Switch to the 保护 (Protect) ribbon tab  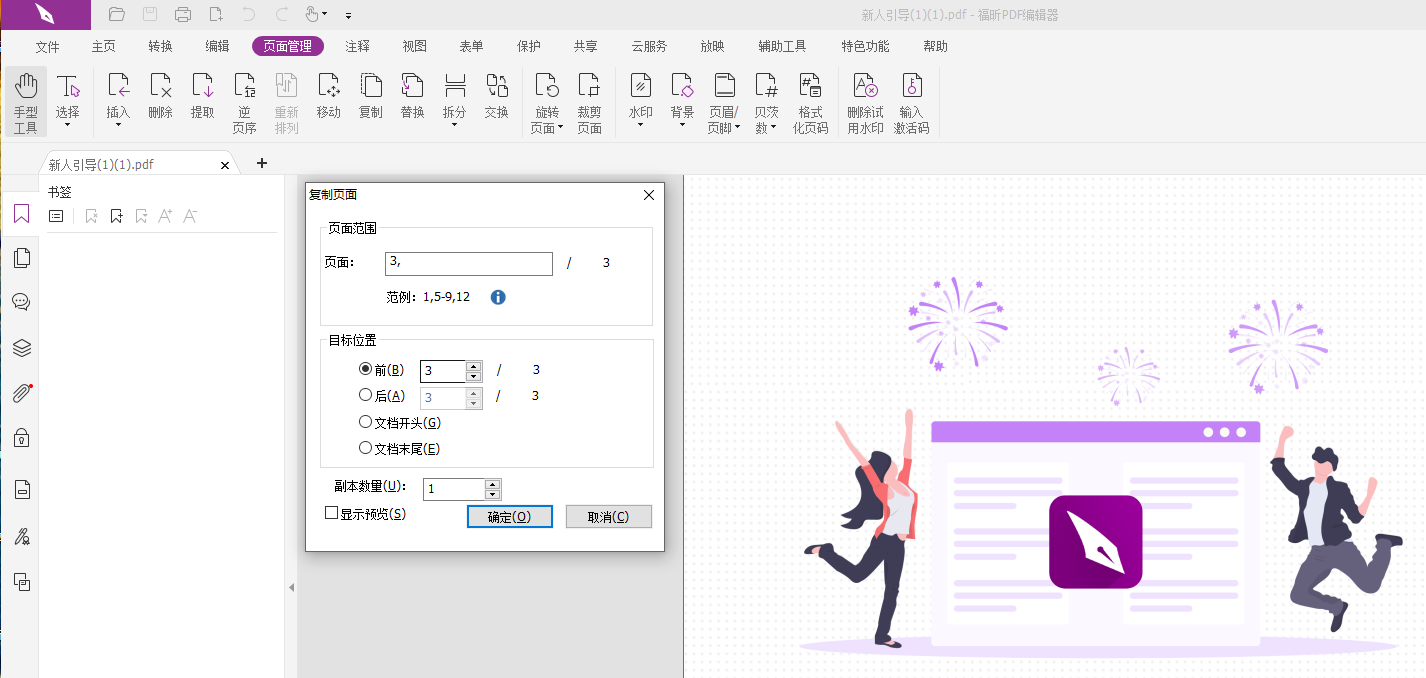[528, 46]
